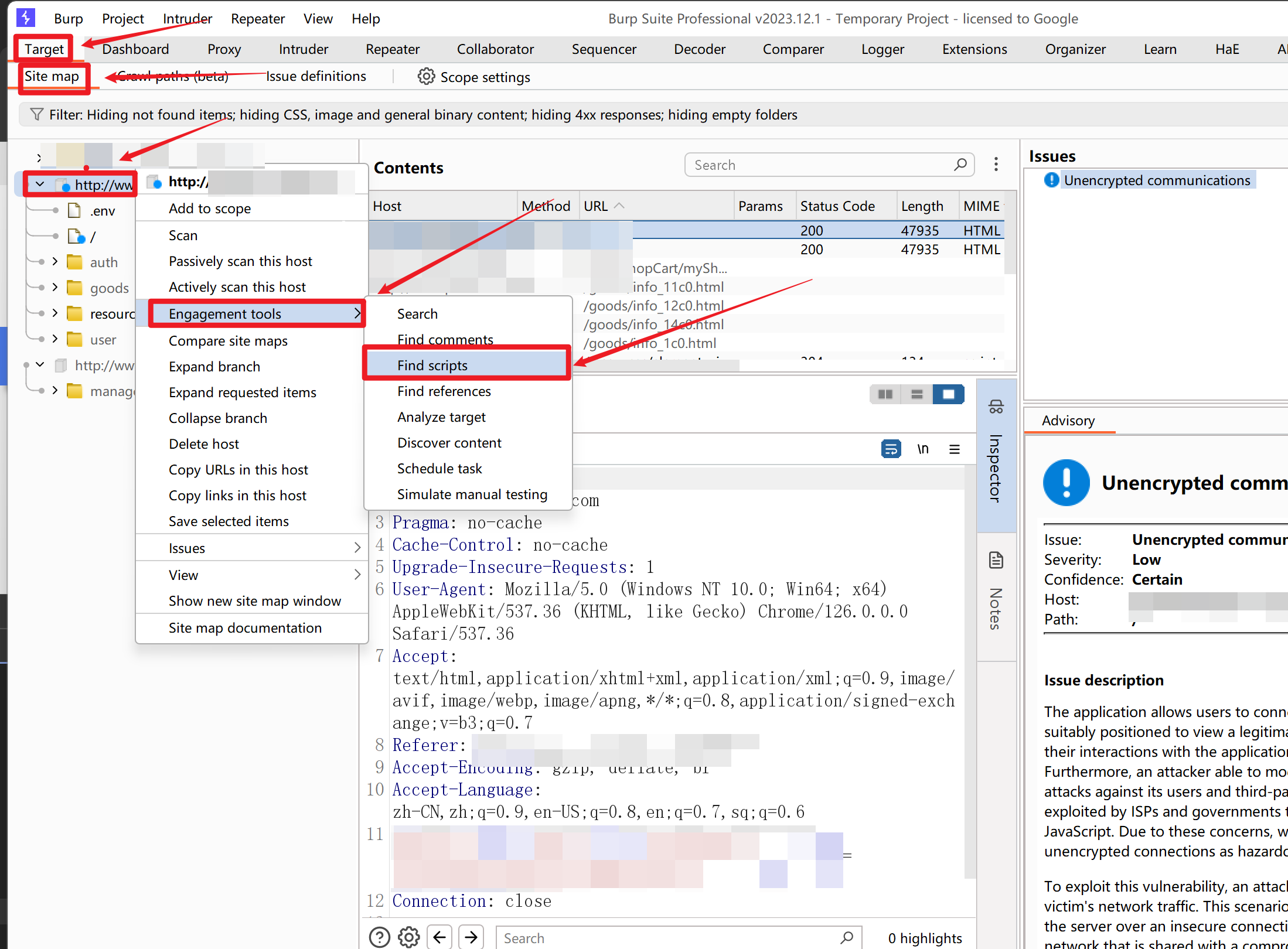The image size is (1288, 949).
Task: Open the View submenu in context menu
Action: (x=252, y=575)
